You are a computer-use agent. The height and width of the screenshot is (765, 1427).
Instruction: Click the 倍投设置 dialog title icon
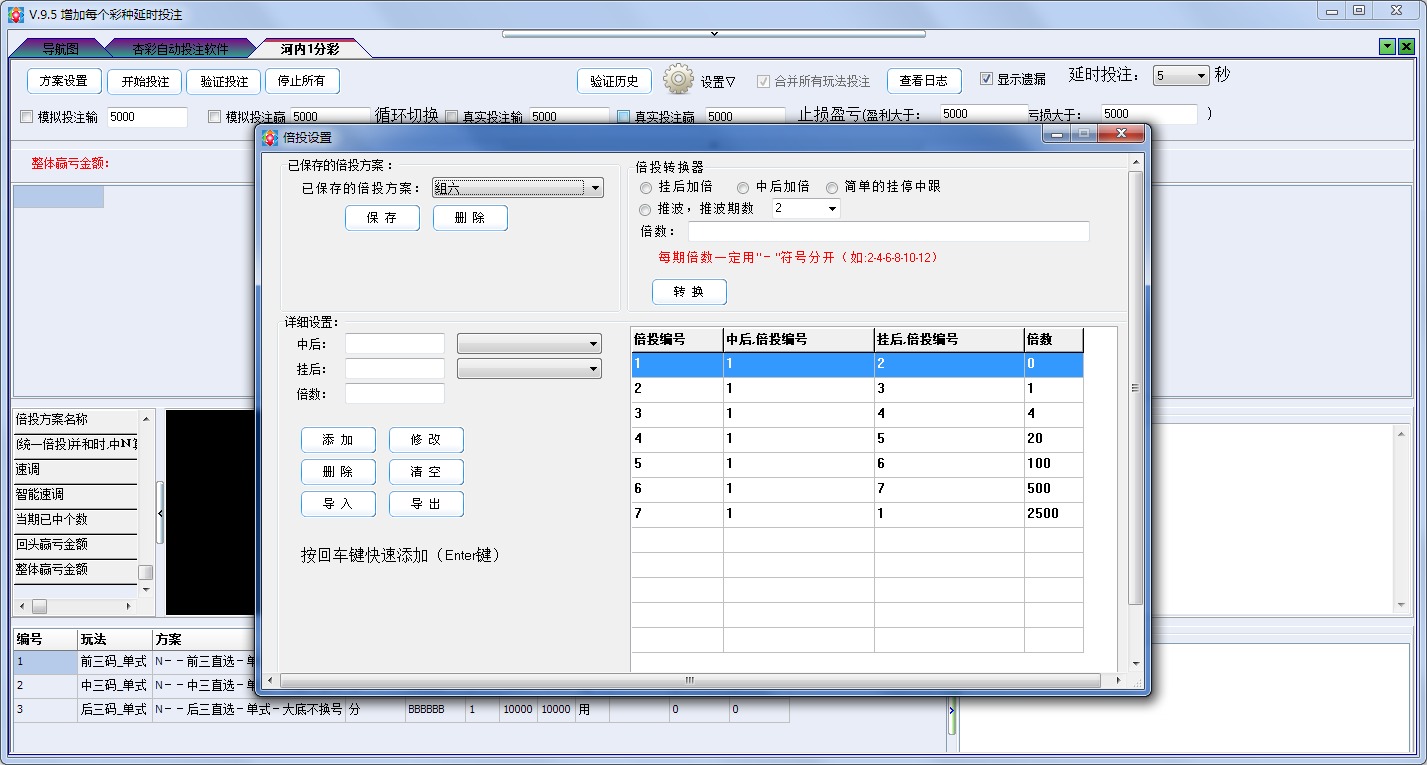click(x=270, y=137)
